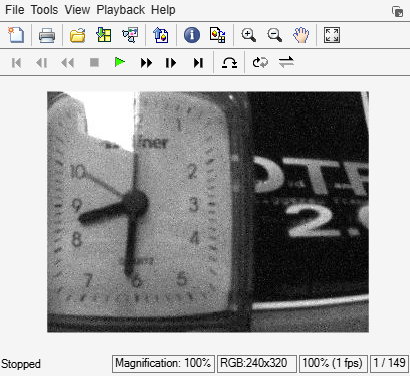Click the Connect to Simulink signal icon
410x376 pixels.
click(x=130, y=35)
